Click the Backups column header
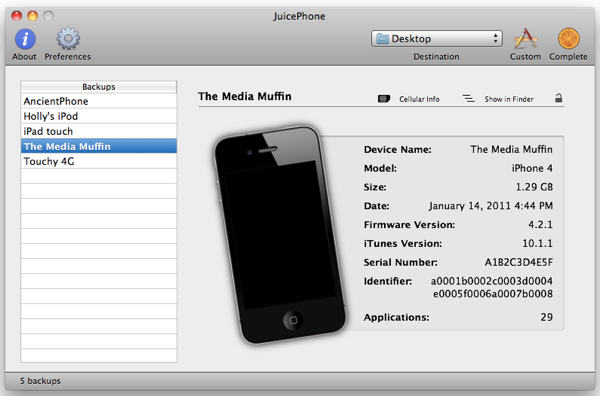This screenshot has width=600, height=396. click(99, 87)
